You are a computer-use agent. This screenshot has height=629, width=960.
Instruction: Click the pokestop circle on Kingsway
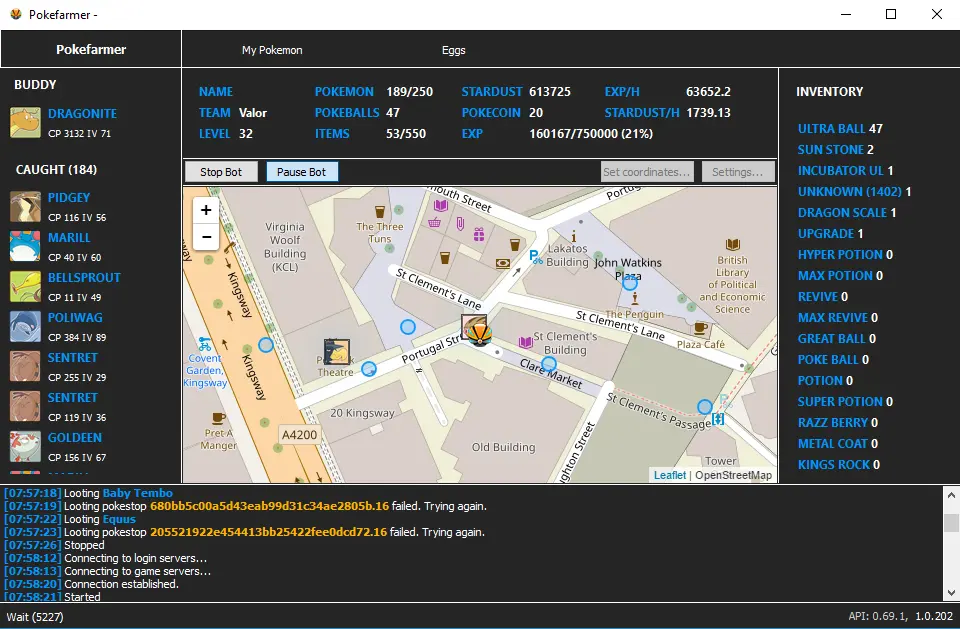coord(266,345)
